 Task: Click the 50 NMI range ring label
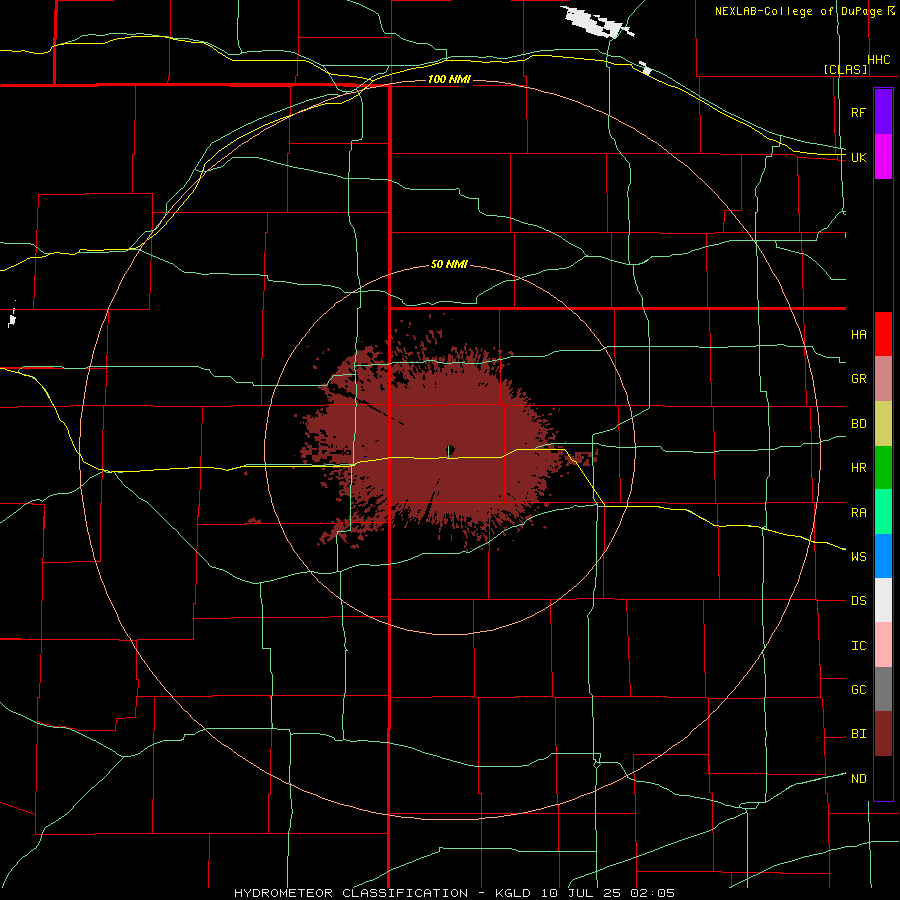449,265
